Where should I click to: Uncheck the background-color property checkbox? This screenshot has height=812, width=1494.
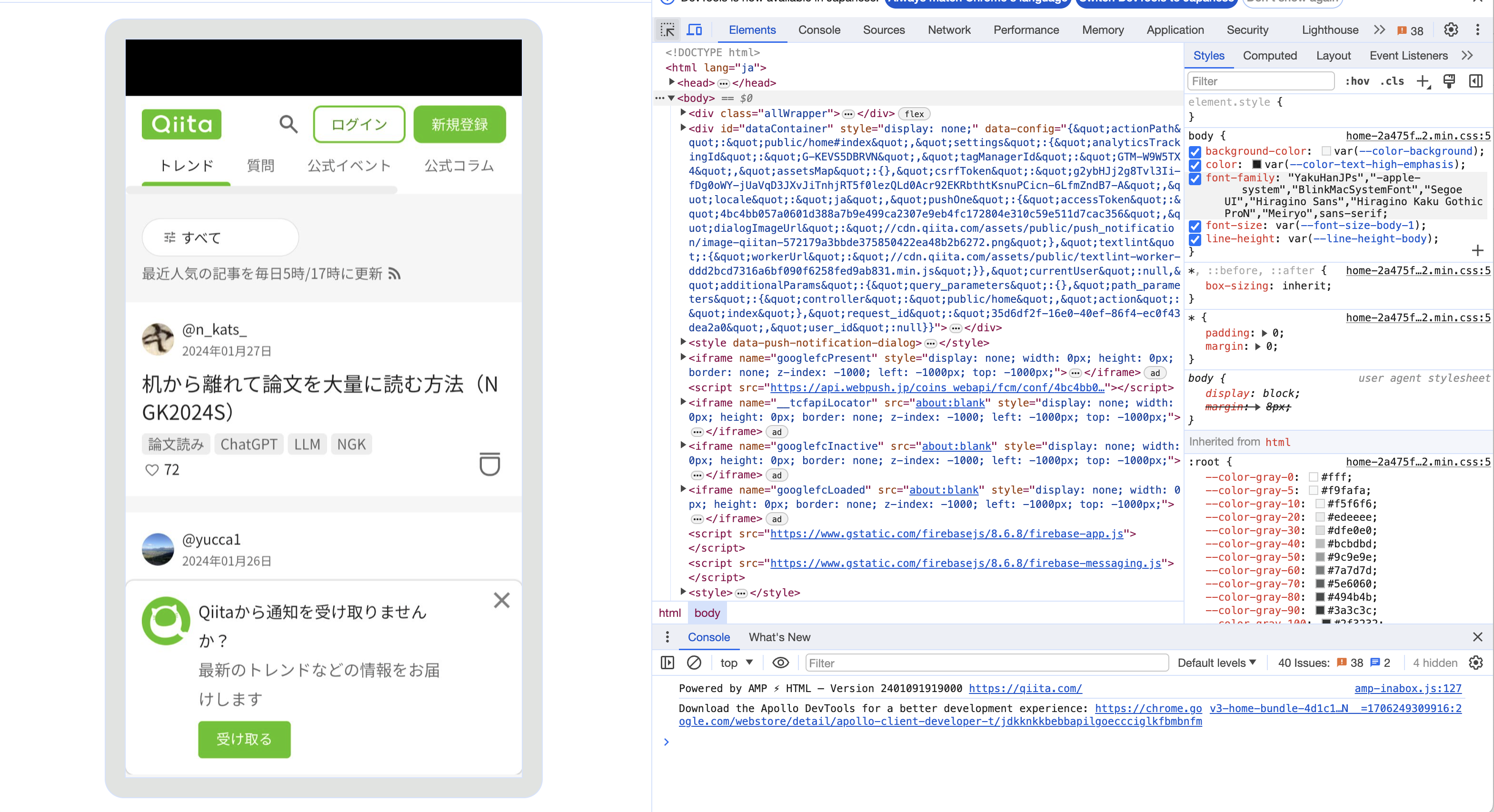click(x=1195, y=152)
